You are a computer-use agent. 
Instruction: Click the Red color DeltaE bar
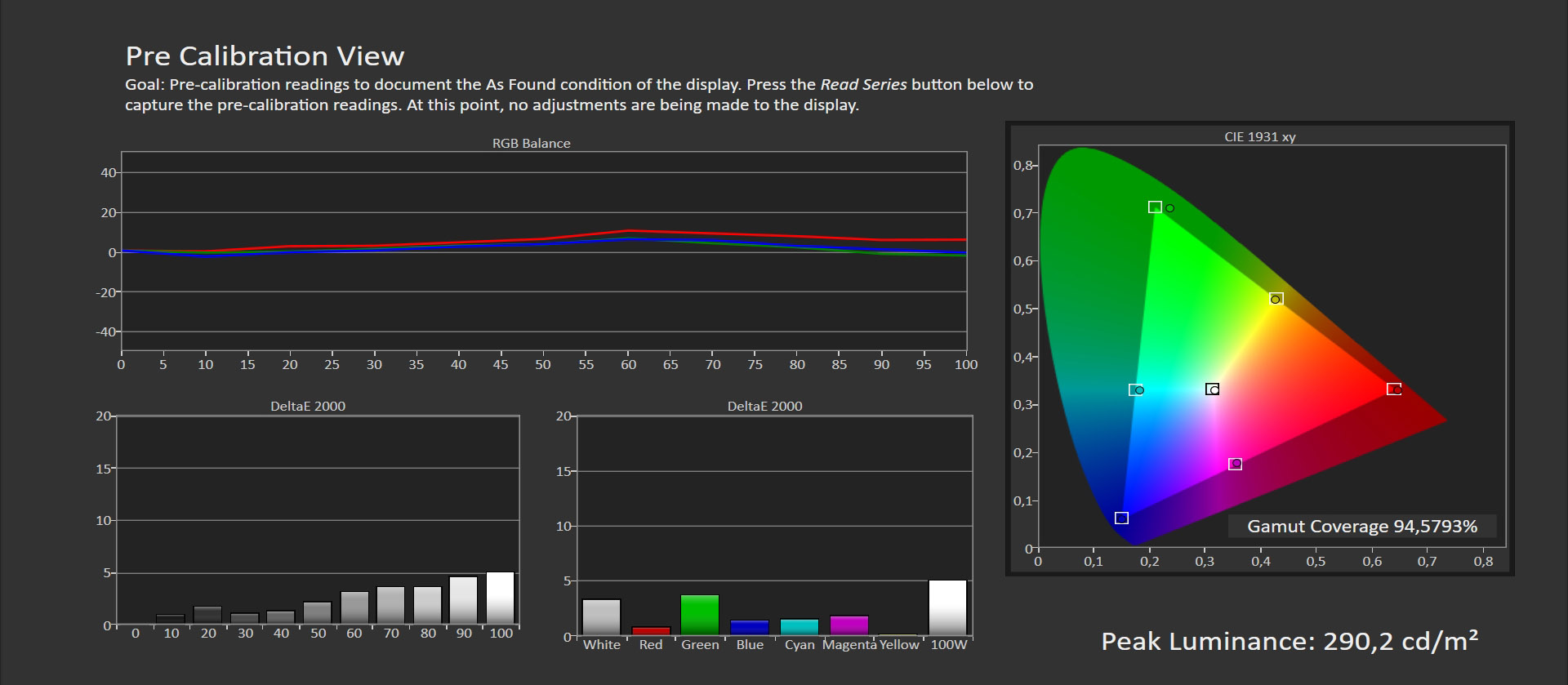[x=651, y=631]
